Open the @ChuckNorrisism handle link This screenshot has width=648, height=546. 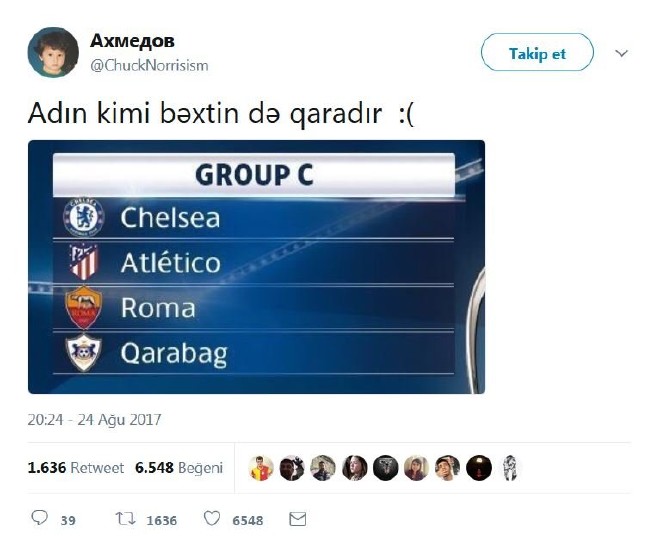pyautogui.click(x=149, y=65)
